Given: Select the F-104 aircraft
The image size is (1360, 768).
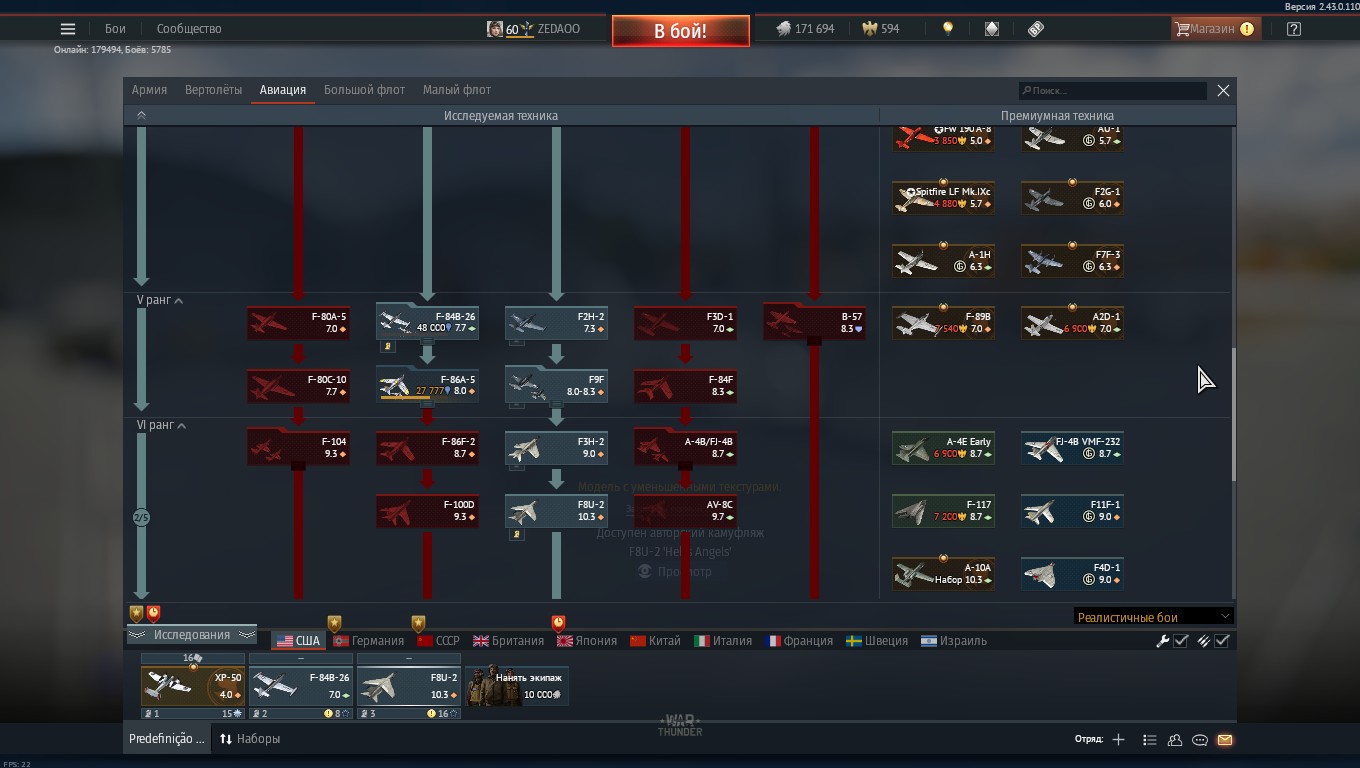Looking at the screenshot, I should coord(298,448).
